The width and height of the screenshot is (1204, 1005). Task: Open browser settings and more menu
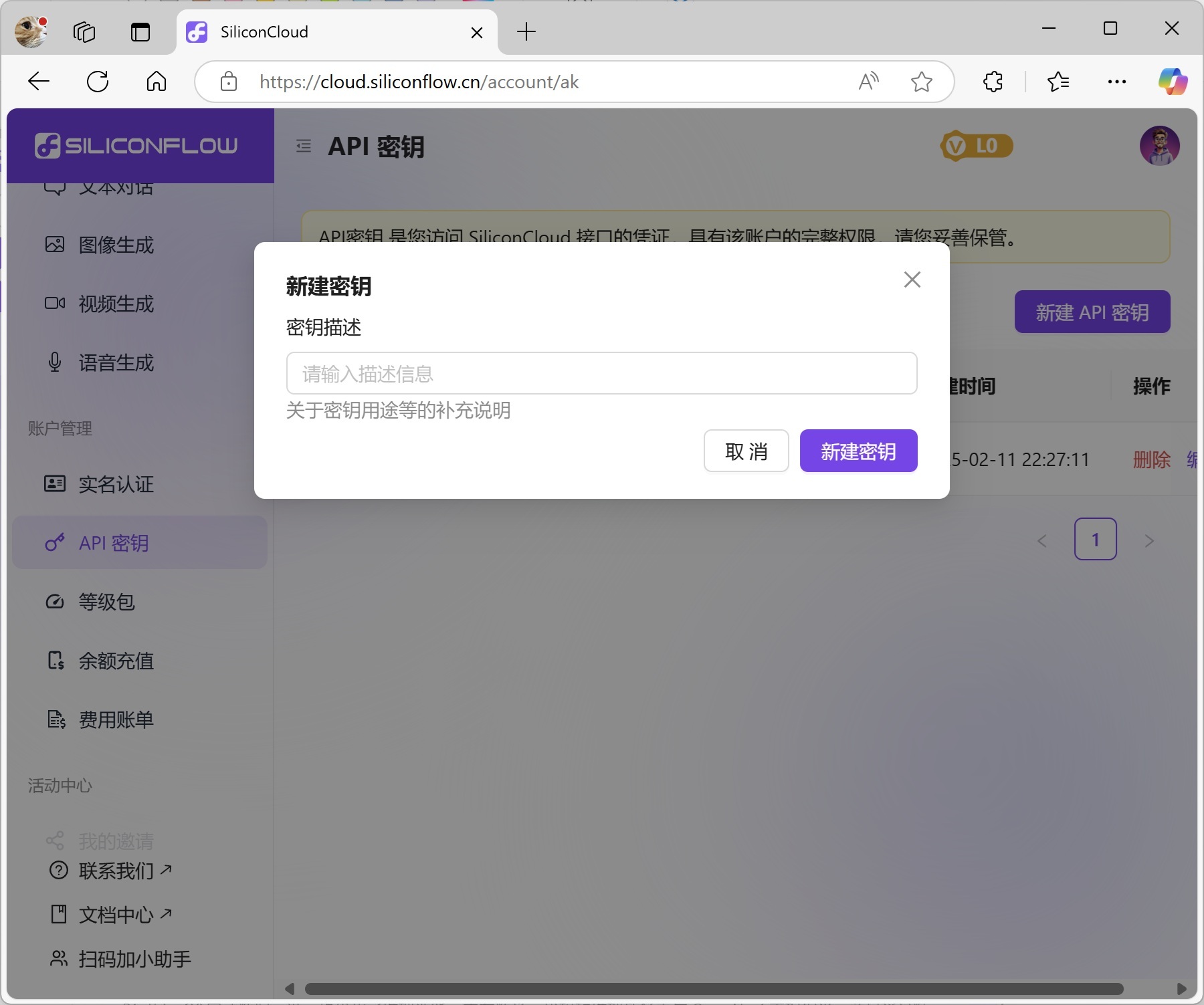click(1117, 82)
